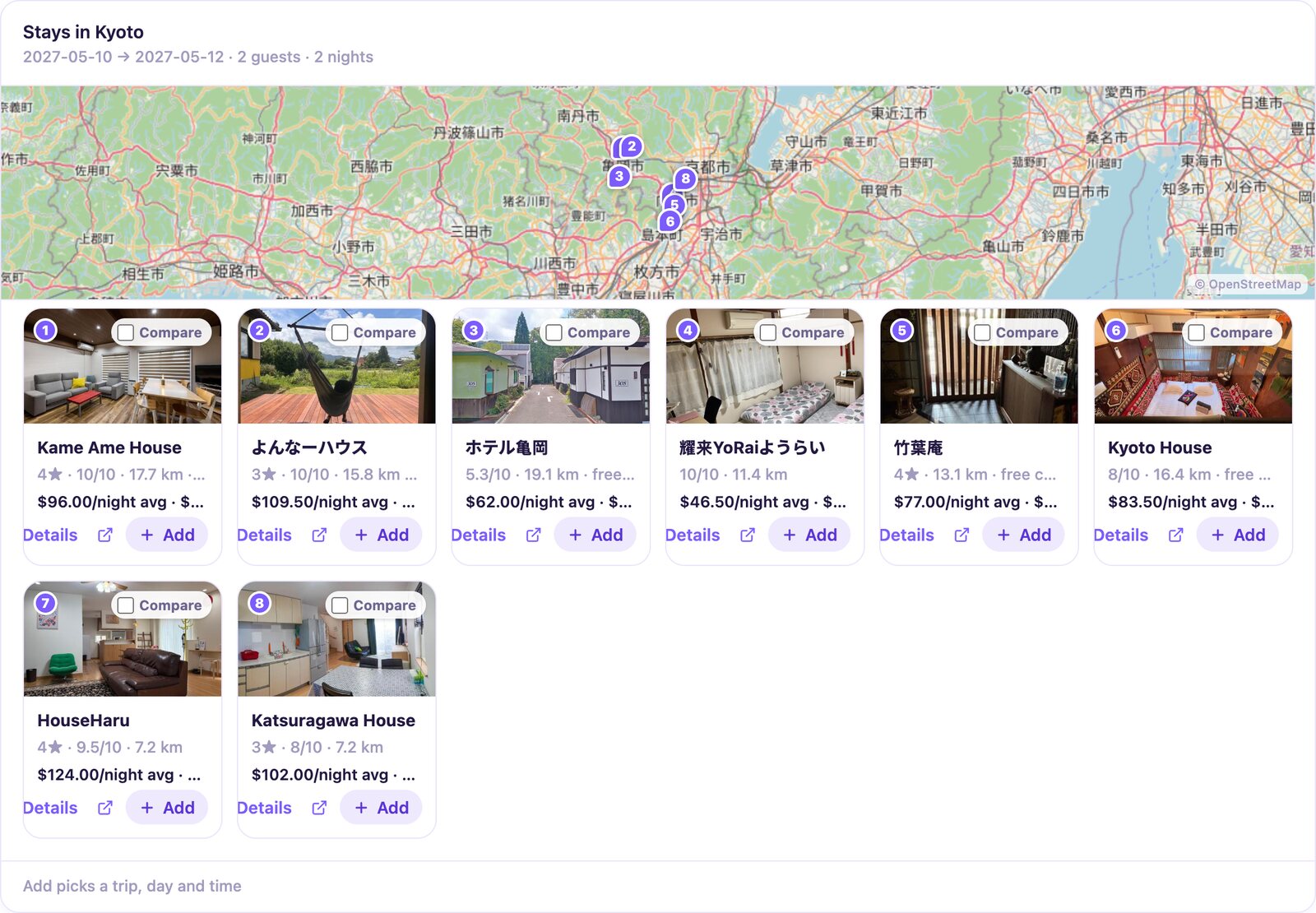
Task: Open external link icon for よんなーハウス
Action: [319, 535]
